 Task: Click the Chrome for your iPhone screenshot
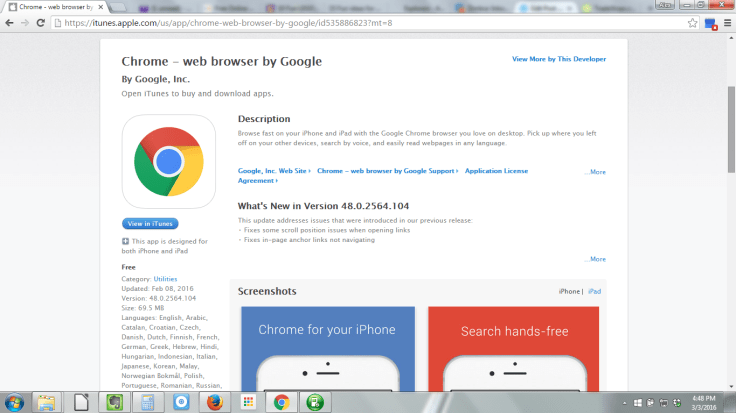point(328,349)
